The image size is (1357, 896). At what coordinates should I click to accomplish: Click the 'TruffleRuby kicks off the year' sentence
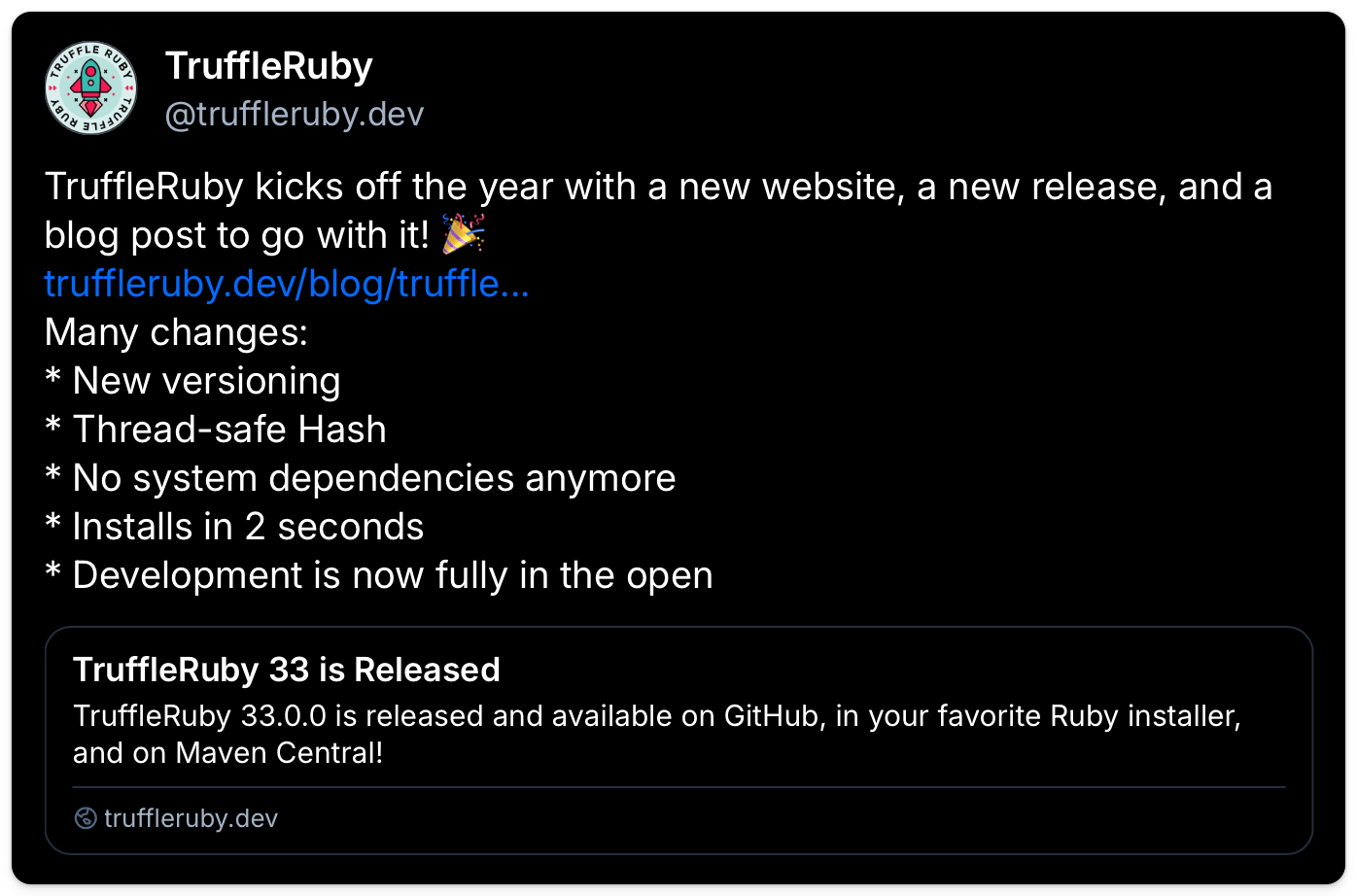(657, 187)
